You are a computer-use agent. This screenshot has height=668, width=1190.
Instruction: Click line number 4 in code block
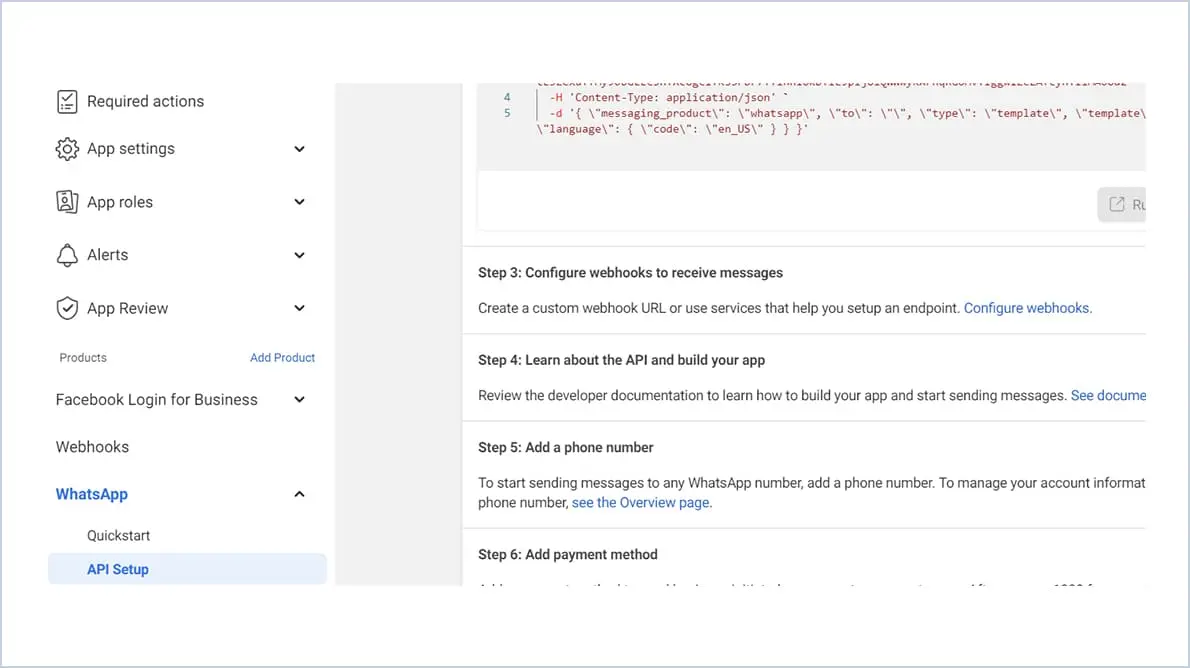coord(507,97)
